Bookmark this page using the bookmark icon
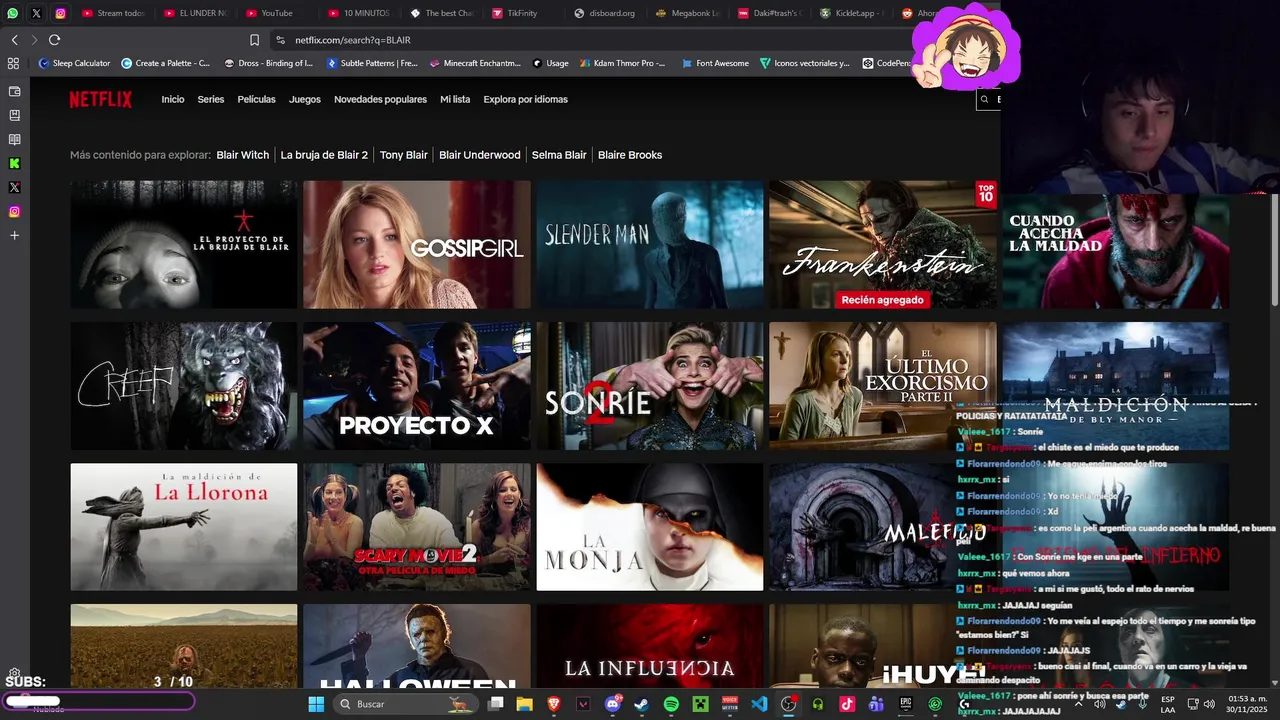 point(254,40)
